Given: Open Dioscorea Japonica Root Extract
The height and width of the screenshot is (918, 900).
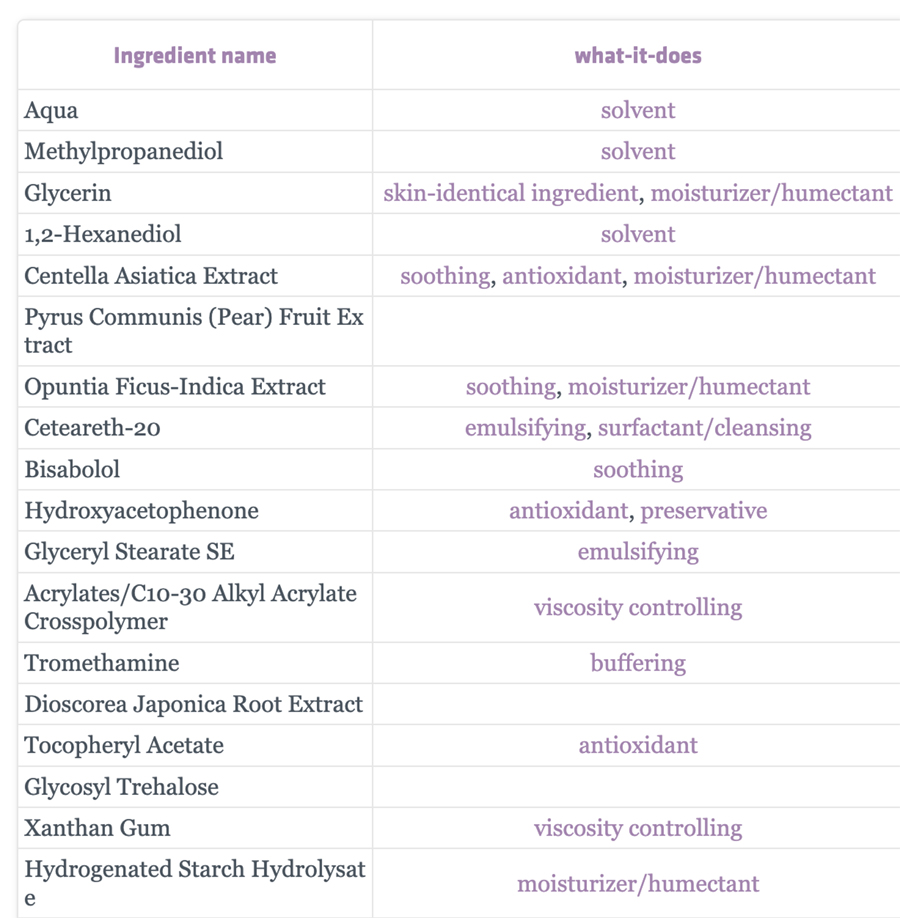Looking at the screenshot, I should 193,704.
